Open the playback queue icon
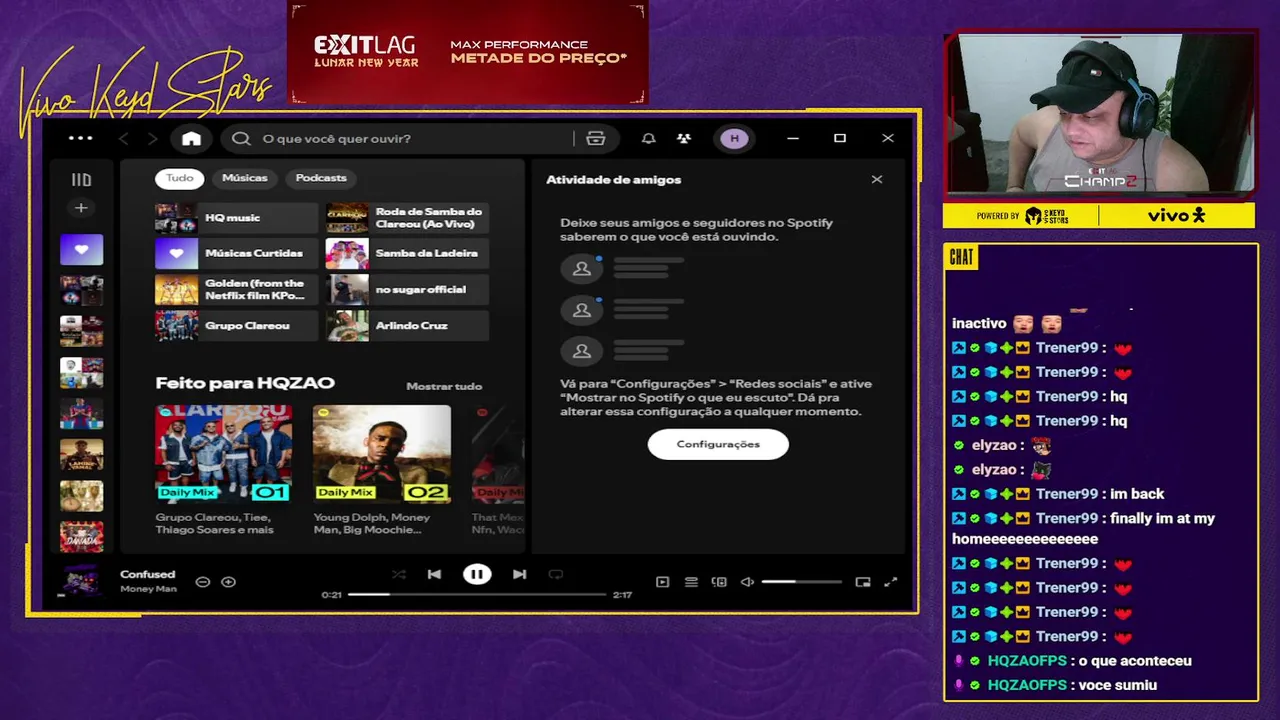The image size is (1280, 720). (691, 582)
